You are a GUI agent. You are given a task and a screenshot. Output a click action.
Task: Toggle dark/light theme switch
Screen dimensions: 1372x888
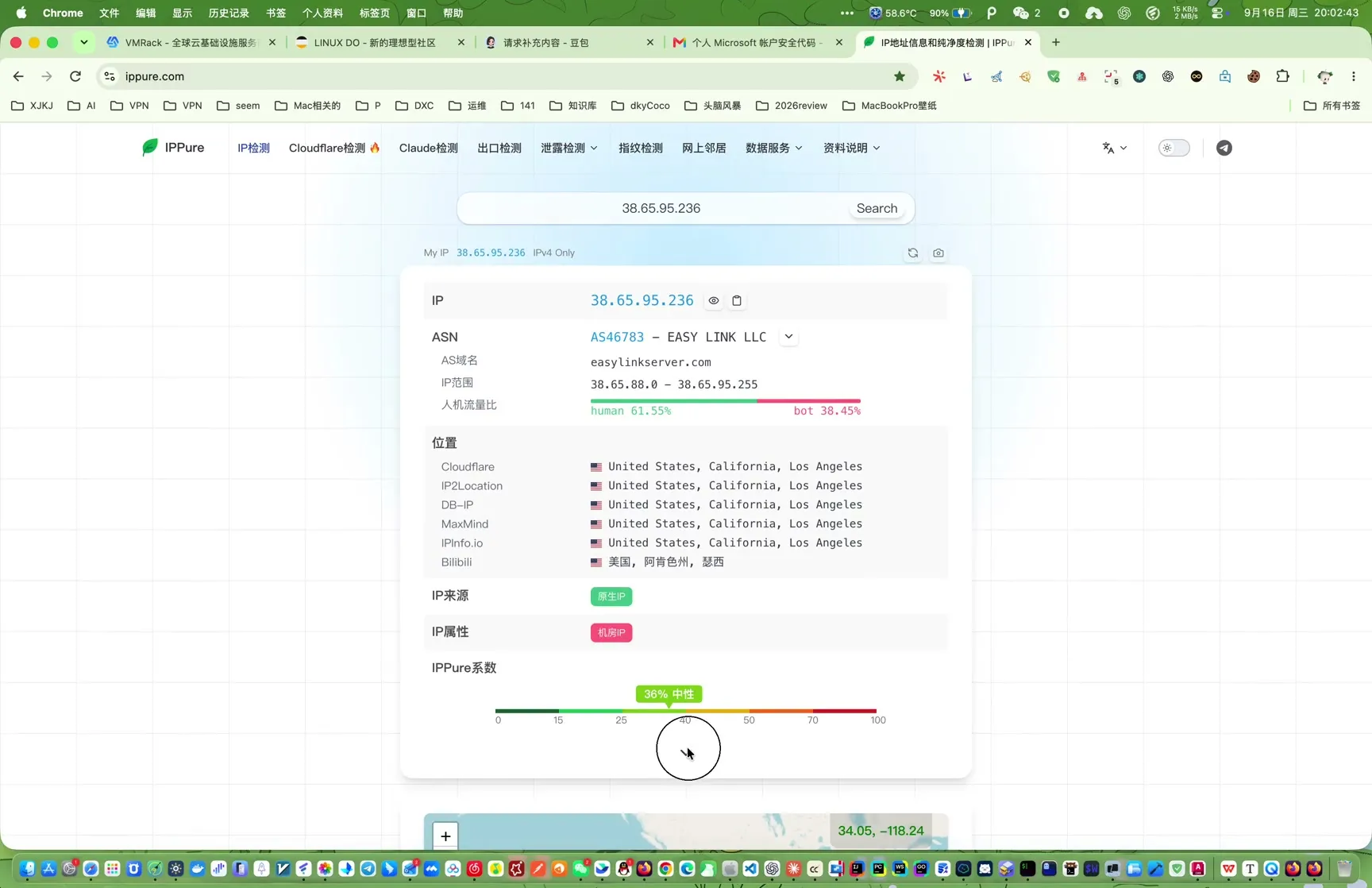1174,148
